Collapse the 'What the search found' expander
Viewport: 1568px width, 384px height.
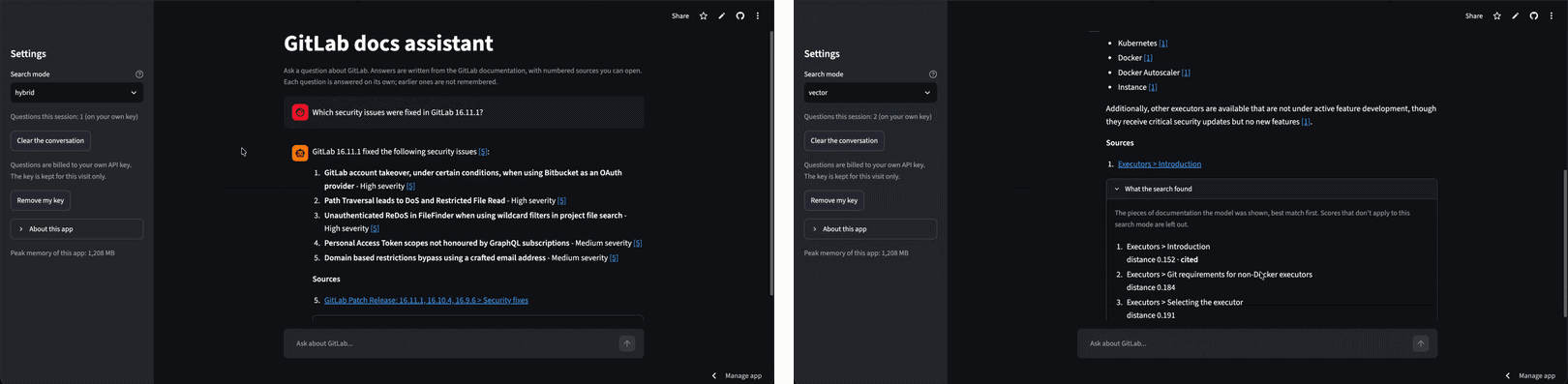1271,189
